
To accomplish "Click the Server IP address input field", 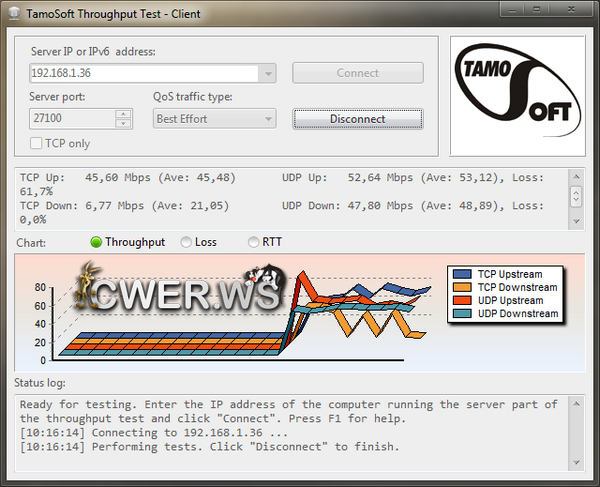I will coord(145,73).
